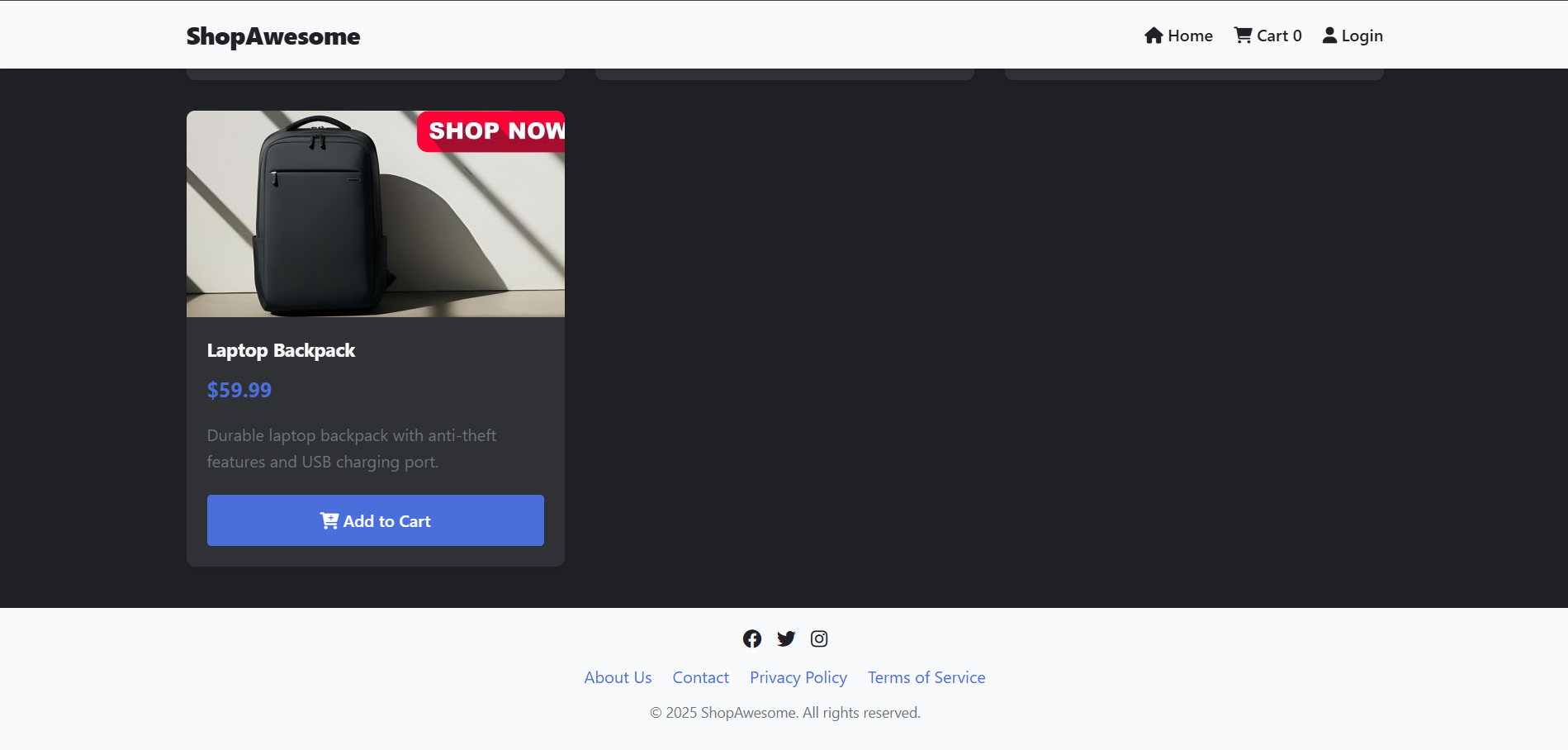Click the $59.99 price

[x=239, y=390]
